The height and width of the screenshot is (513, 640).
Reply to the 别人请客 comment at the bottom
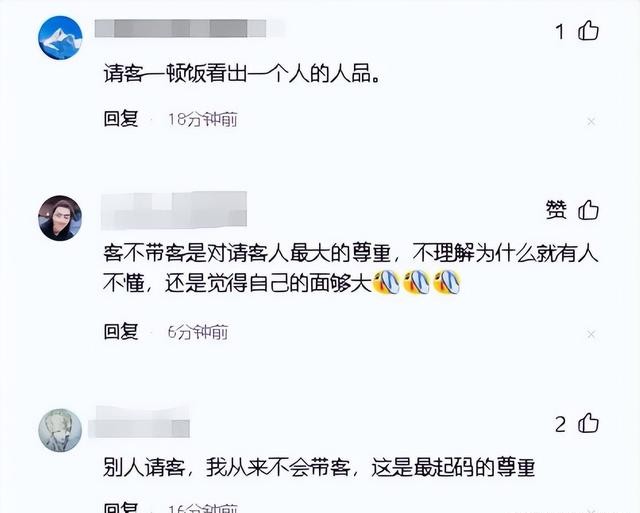tap(121, 507)
